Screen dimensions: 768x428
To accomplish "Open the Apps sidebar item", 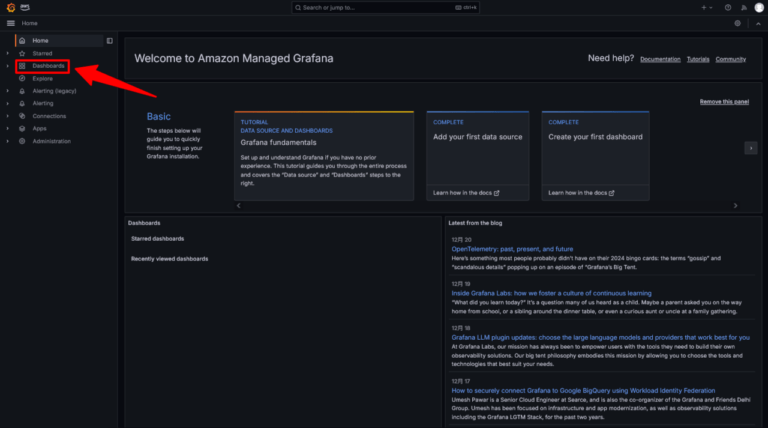I will coord(39,128).
